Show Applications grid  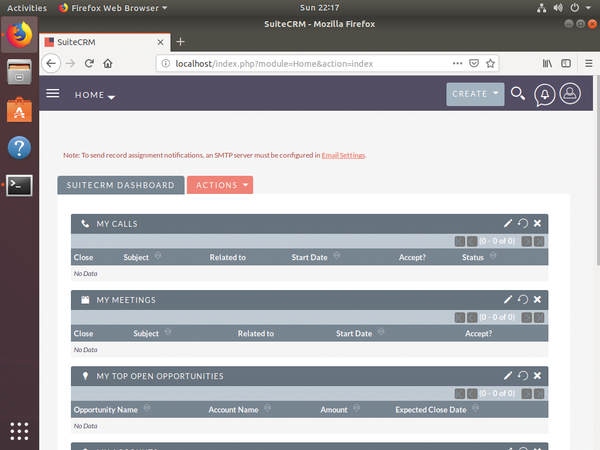point(19,431)
